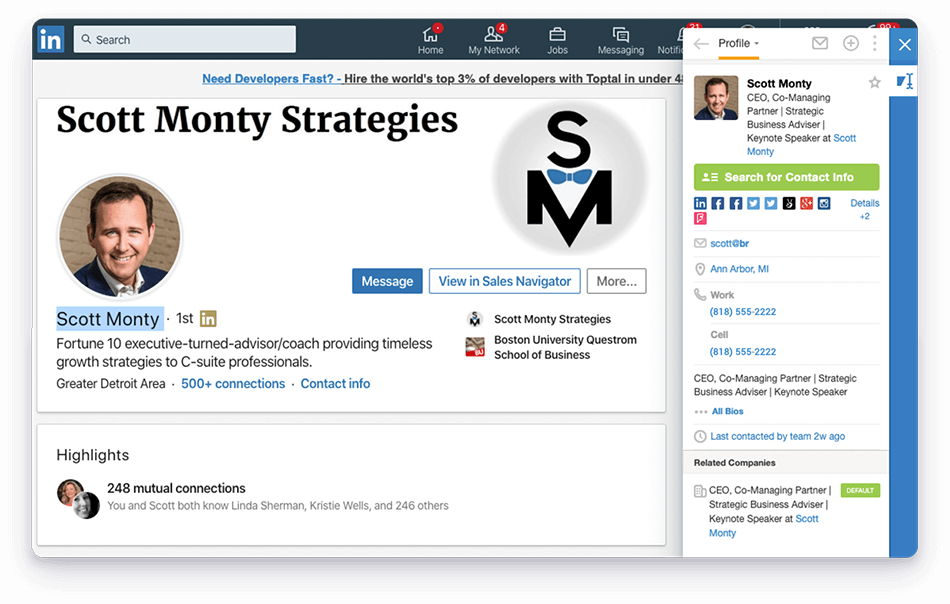Open Scott's Twitter profile from the social icons
This screenshot has height=604, width=950.
point(752,203)
